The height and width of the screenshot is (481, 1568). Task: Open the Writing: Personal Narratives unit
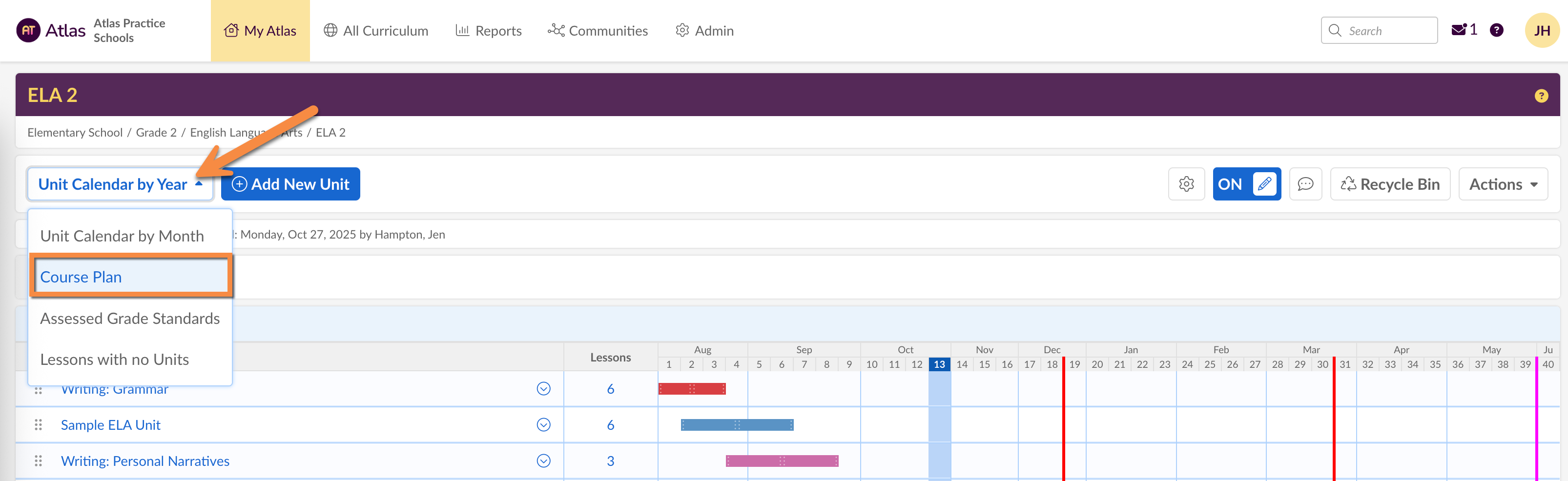pyautogui.click(x=145, y=461)
